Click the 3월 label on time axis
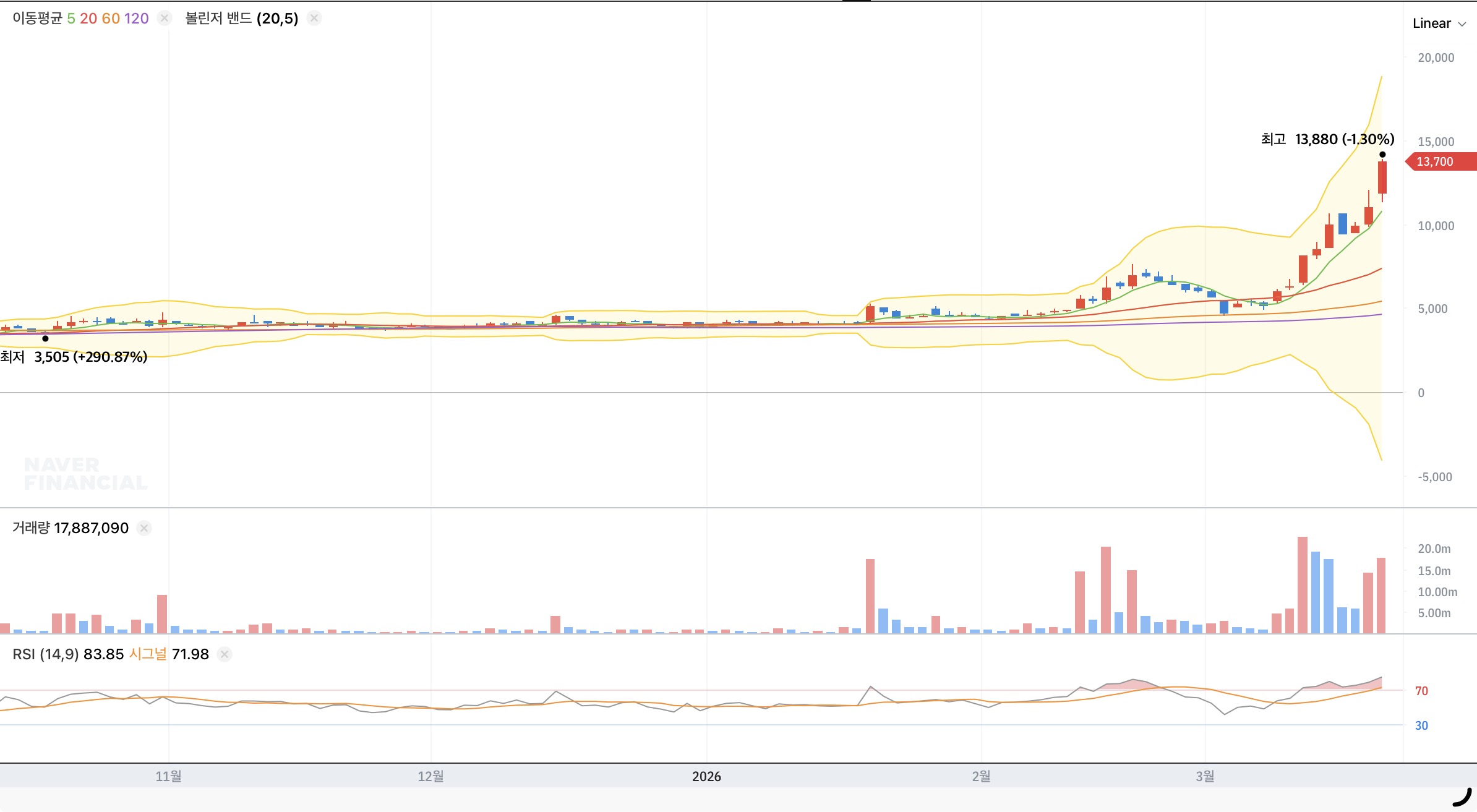1477x812 pixels. point(1205,776)
